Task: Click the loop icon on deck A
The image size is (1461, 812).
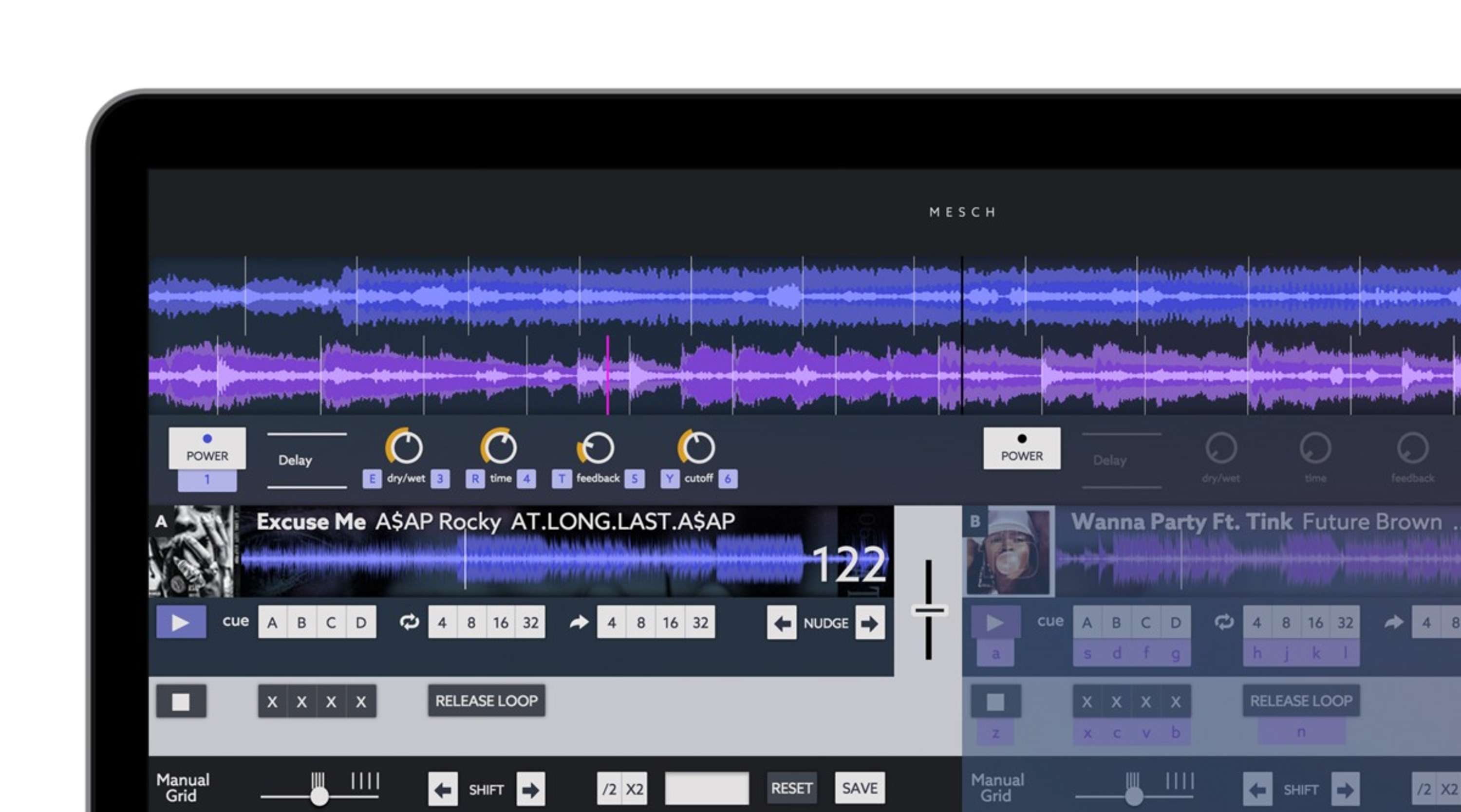Action: coord(409,622)
